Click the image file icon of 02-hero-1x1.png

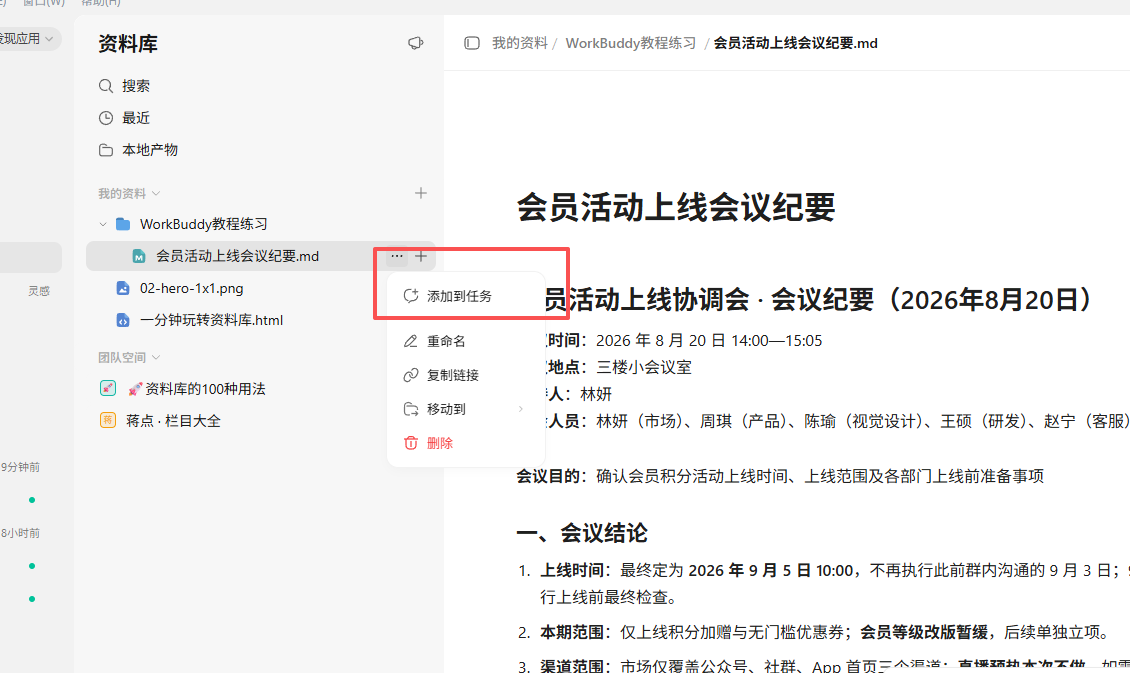click(x=123, y=288)
